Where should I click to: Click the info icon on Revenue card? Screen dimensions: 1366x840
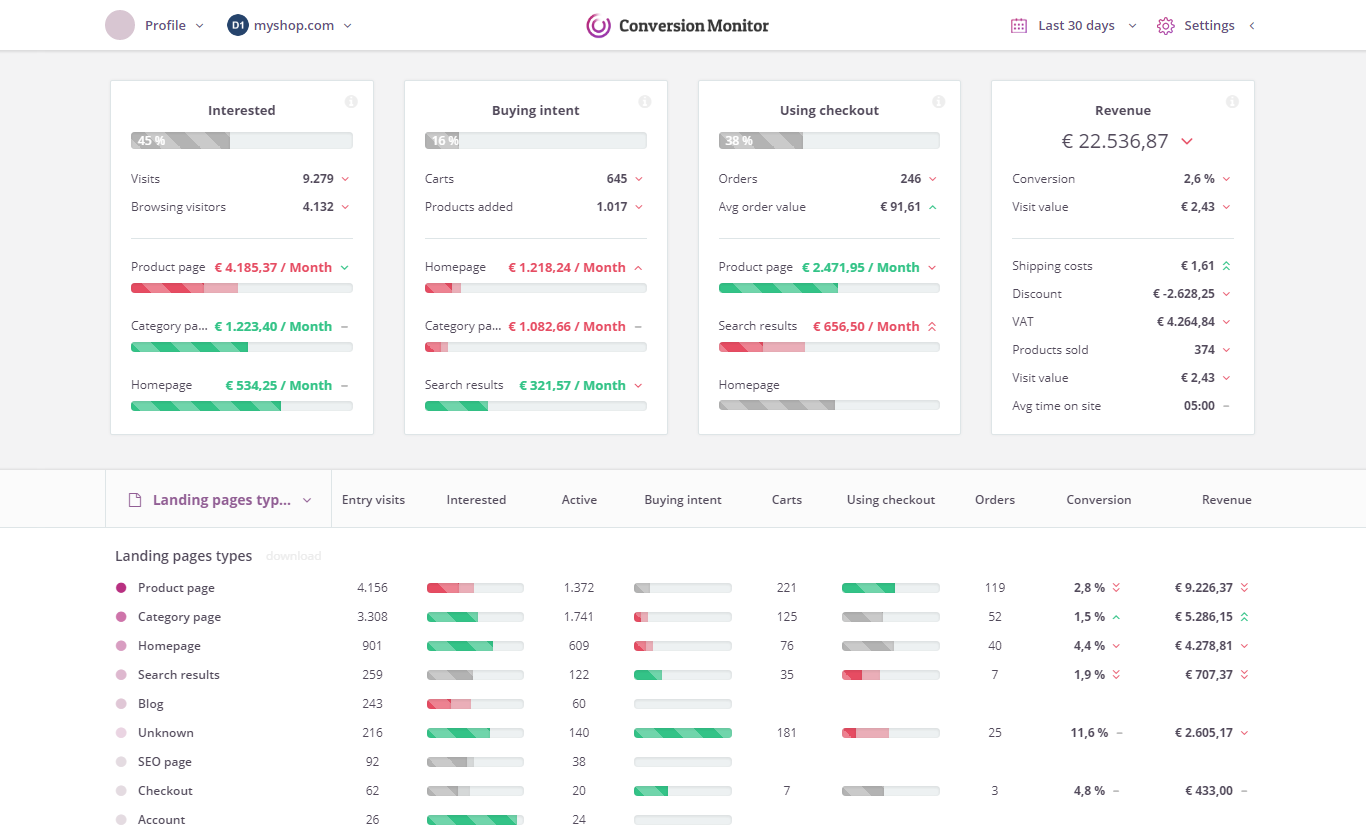coord(1232,102)
